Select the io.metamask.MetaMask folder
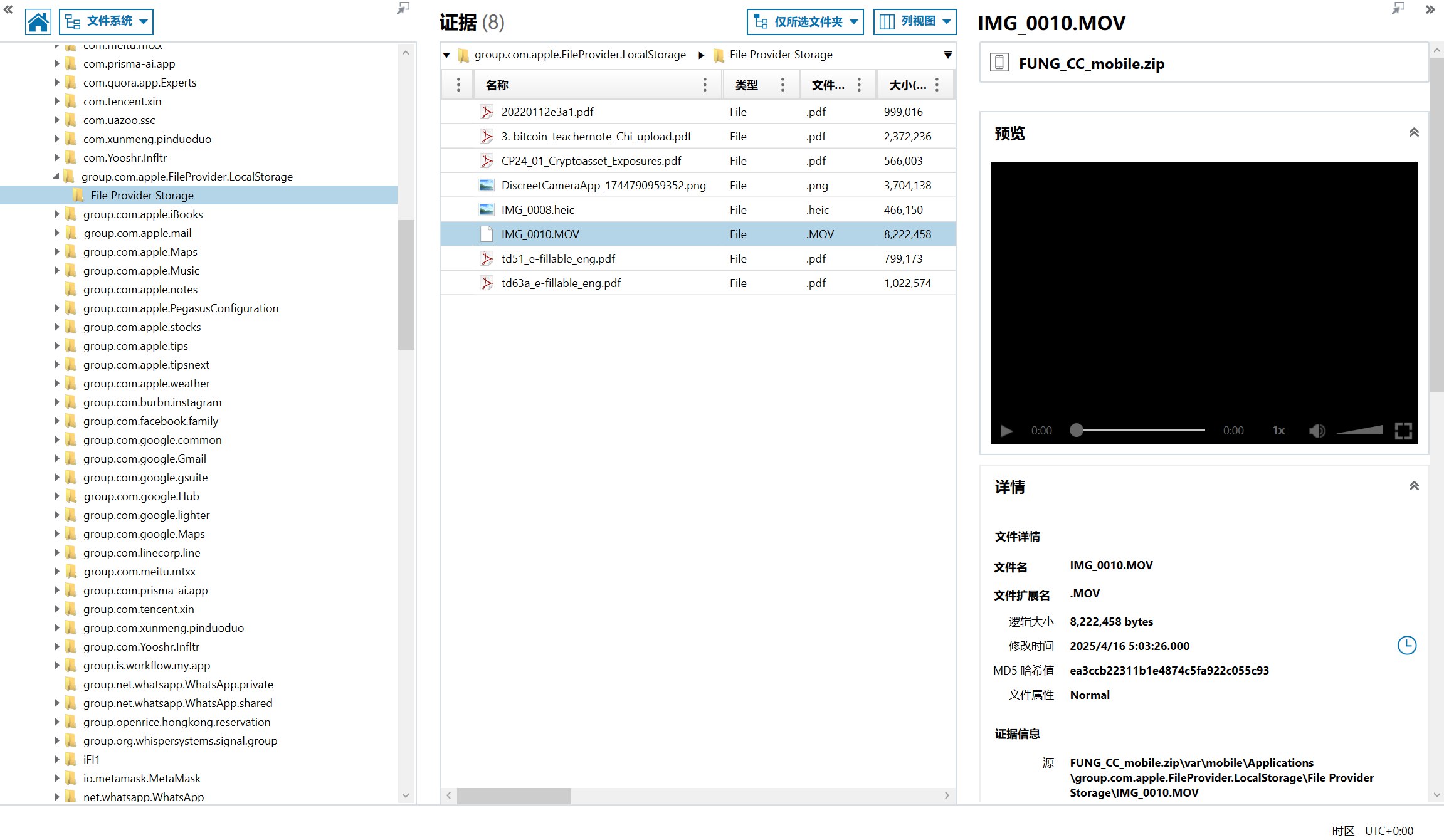 pyautogui.click(x=142, y=778)
